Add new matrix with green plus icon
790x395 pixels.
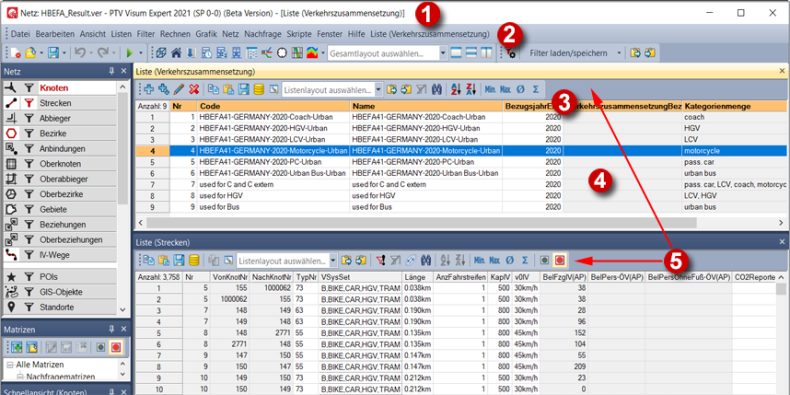tap(17, 348)
